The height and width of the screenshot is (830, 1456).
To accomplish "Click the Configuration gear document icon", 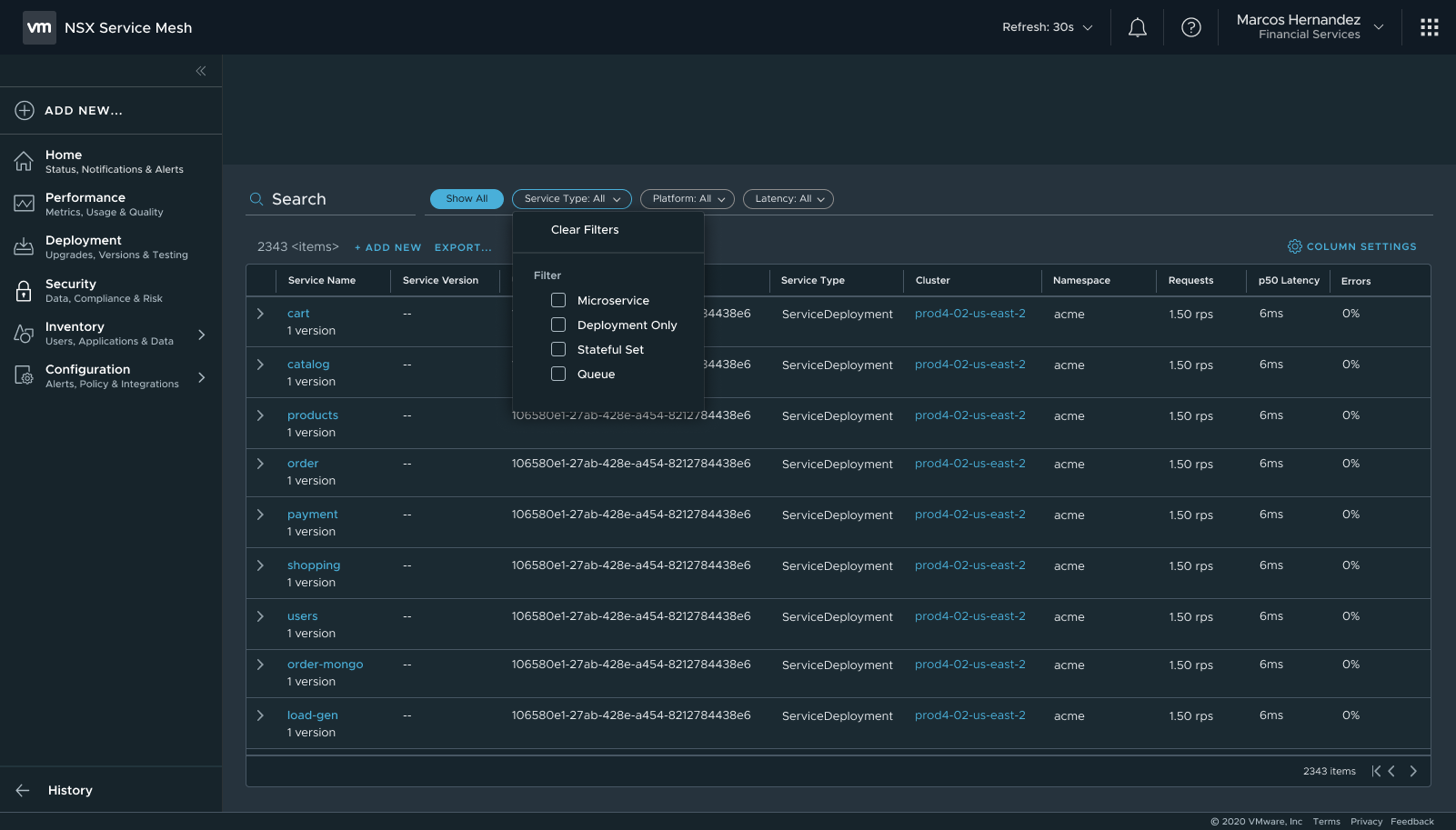I will point(24,375).
